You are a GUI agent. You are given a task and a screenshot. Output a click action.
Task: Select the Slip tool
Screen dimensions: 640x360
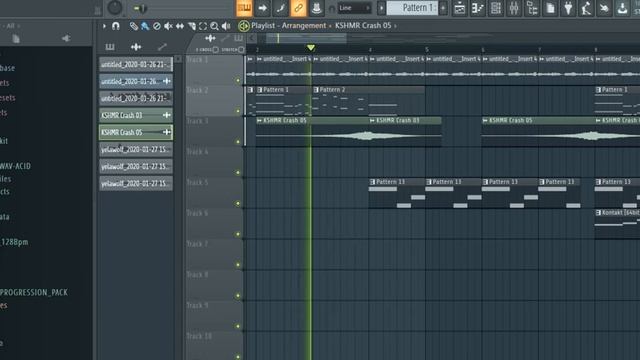(180, 26)
